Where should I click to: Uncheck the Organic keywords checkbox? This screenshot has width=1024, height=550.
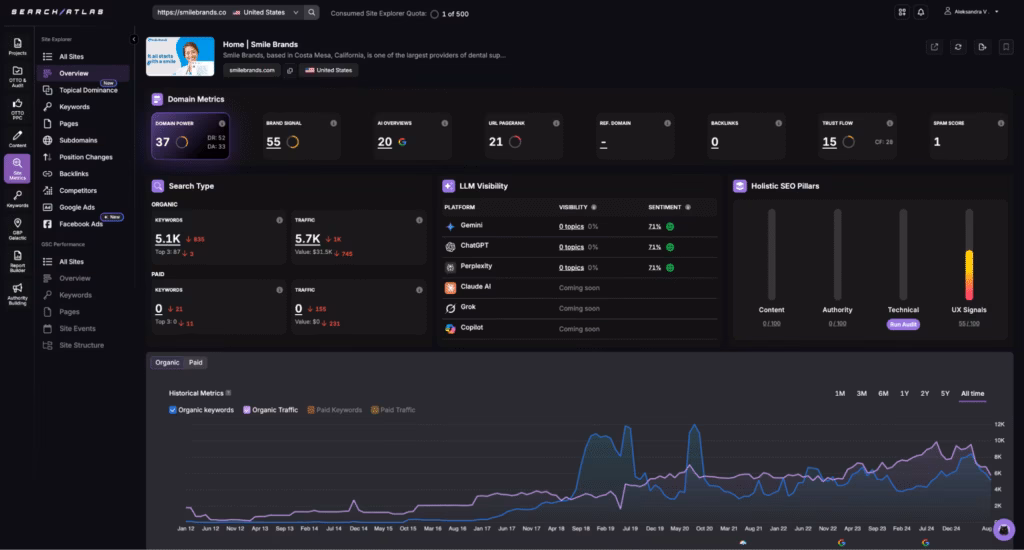point(173,410)
